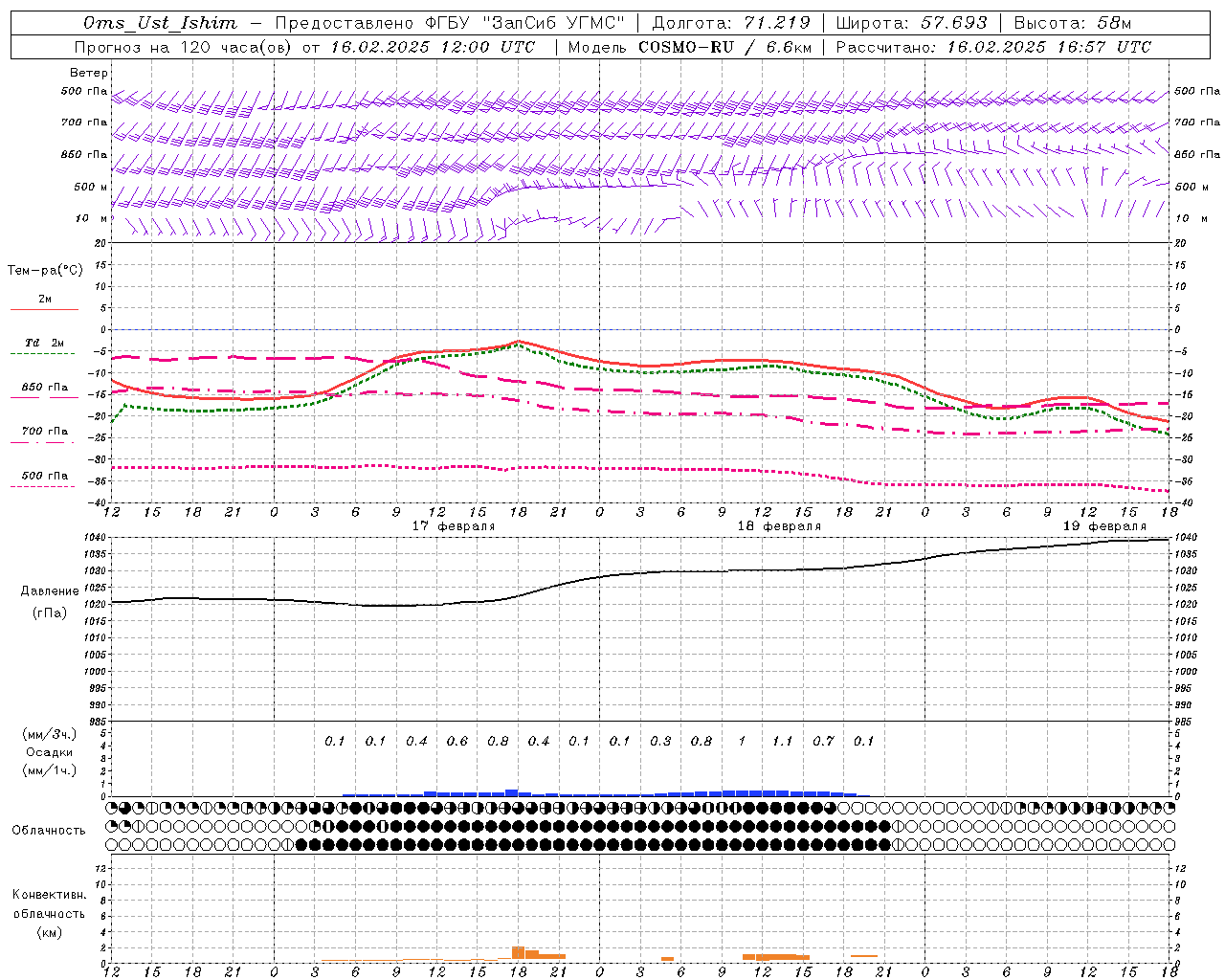Screen dimensions: 1225x980
Task: Click the left '10 м' wind level label
Action: [x=92, y=218]
